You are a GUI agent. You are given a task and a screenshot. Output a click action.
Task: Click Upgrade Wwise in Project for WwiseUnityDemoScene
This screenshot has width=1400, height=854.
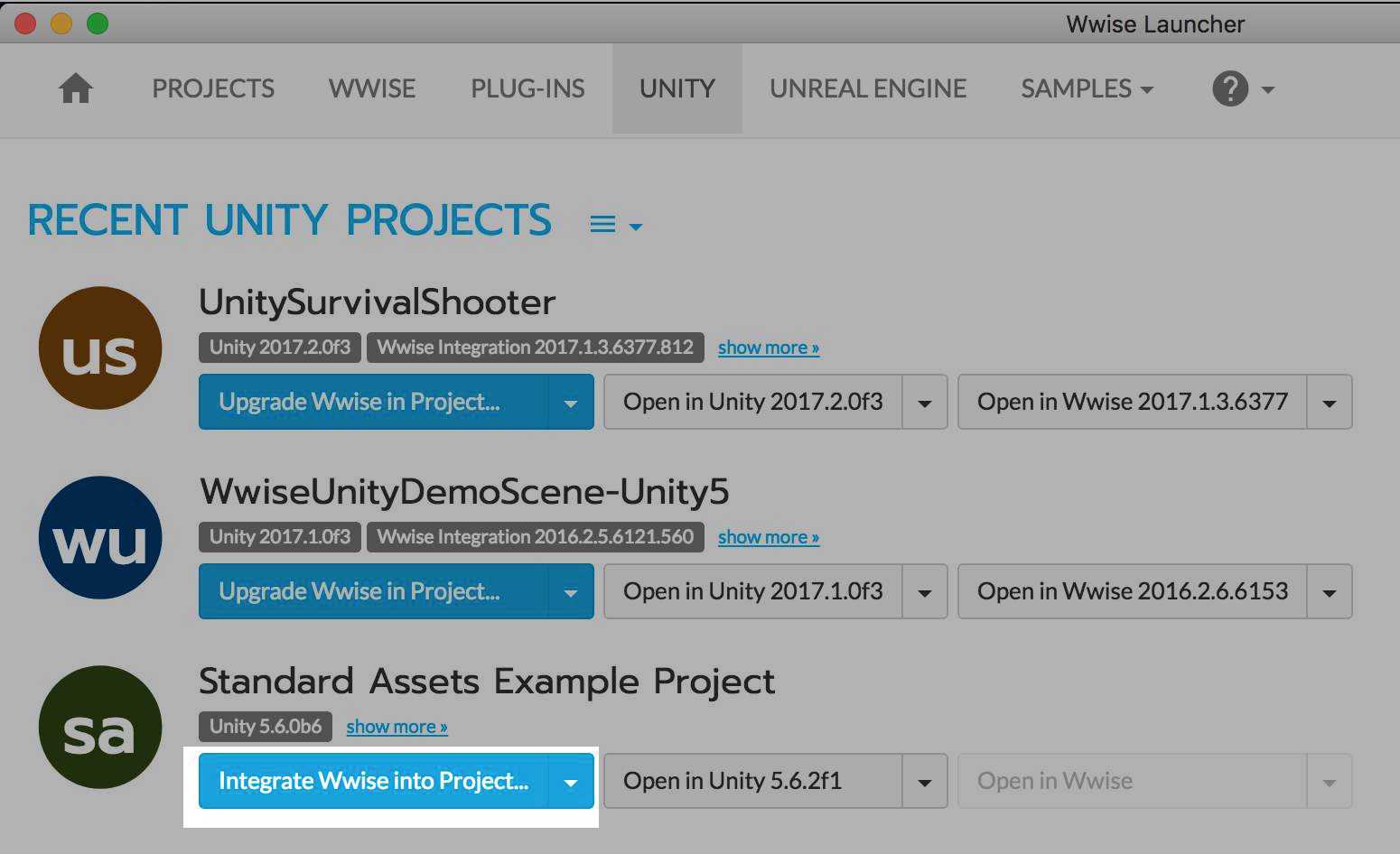click(x=359, y=591)
